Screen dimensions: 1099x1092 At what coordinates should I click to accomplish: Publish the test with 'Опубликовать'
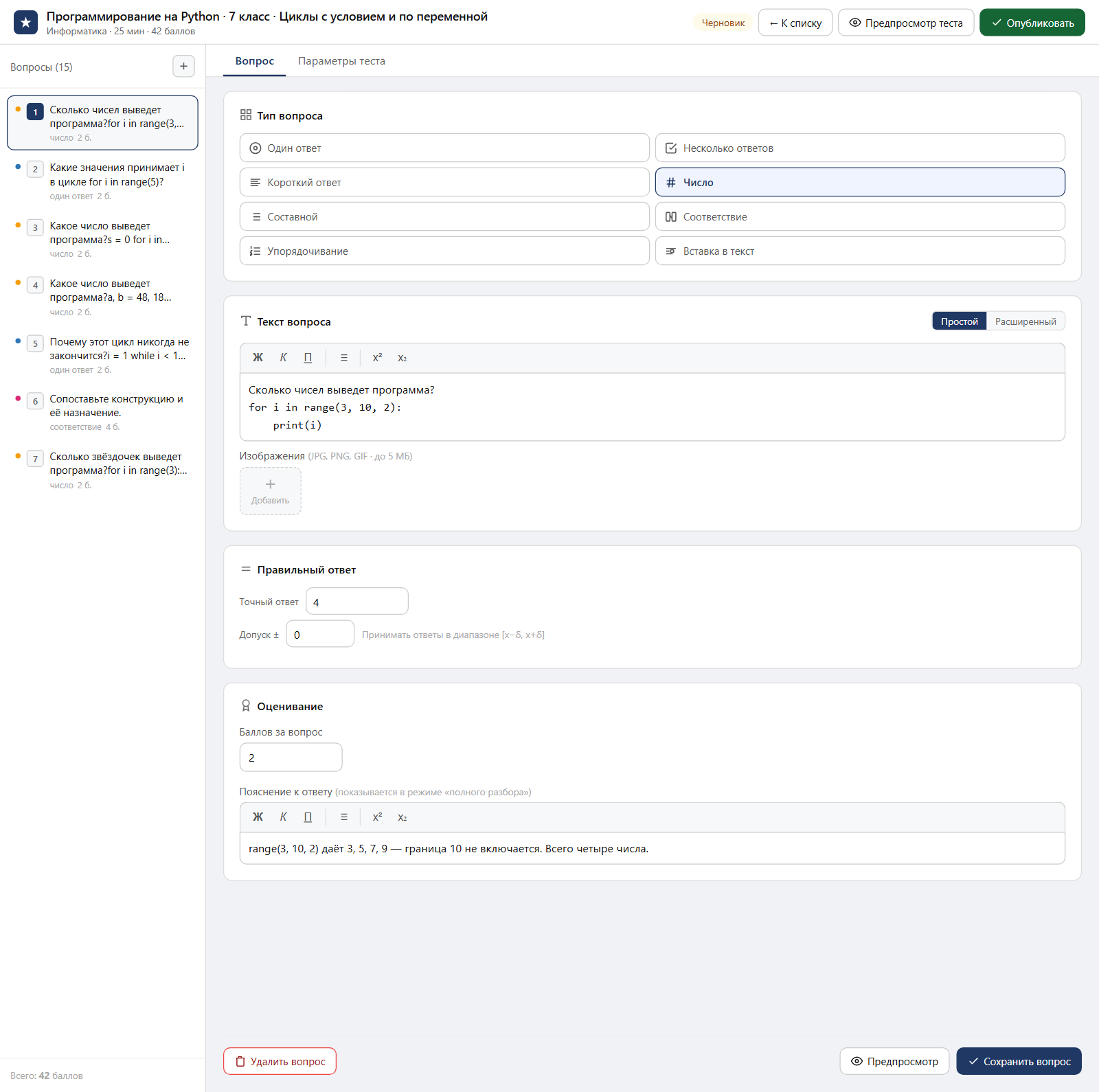pos(1032,23)
